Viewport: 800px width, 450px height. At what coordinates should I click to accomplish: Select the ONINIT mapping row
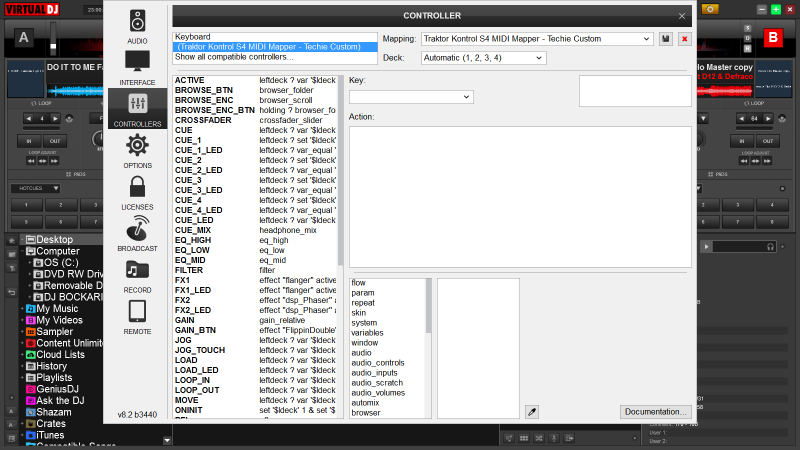(255, 410)
